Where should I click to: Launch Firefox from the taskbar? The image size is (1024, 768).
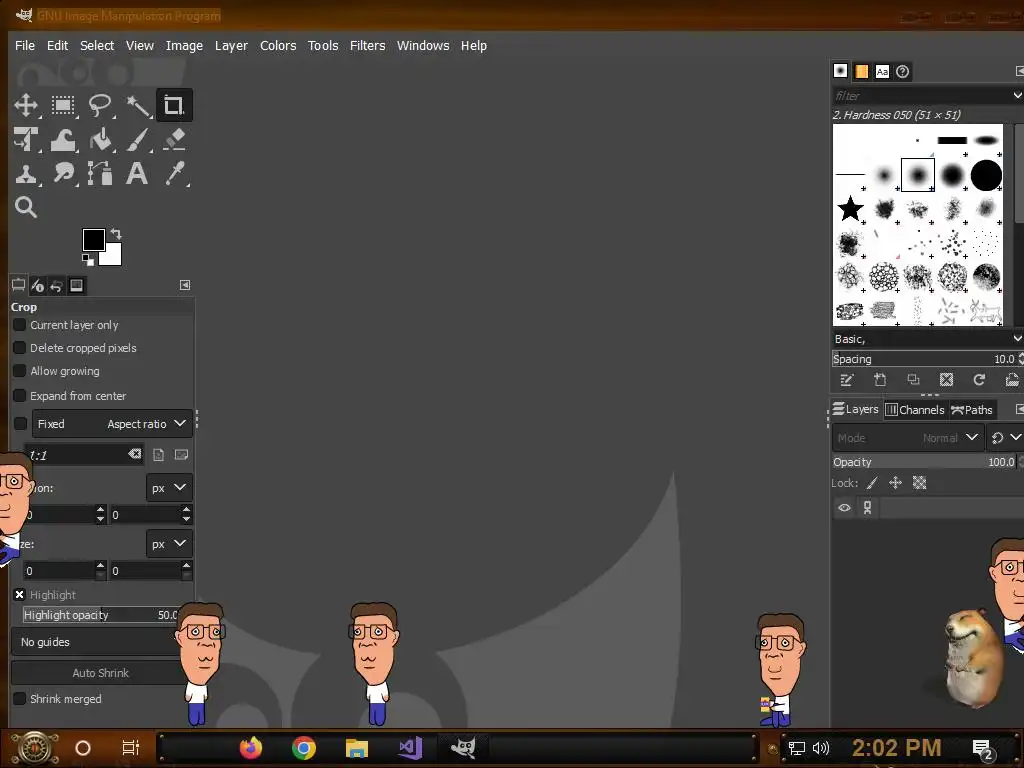[x=251, y=748]
